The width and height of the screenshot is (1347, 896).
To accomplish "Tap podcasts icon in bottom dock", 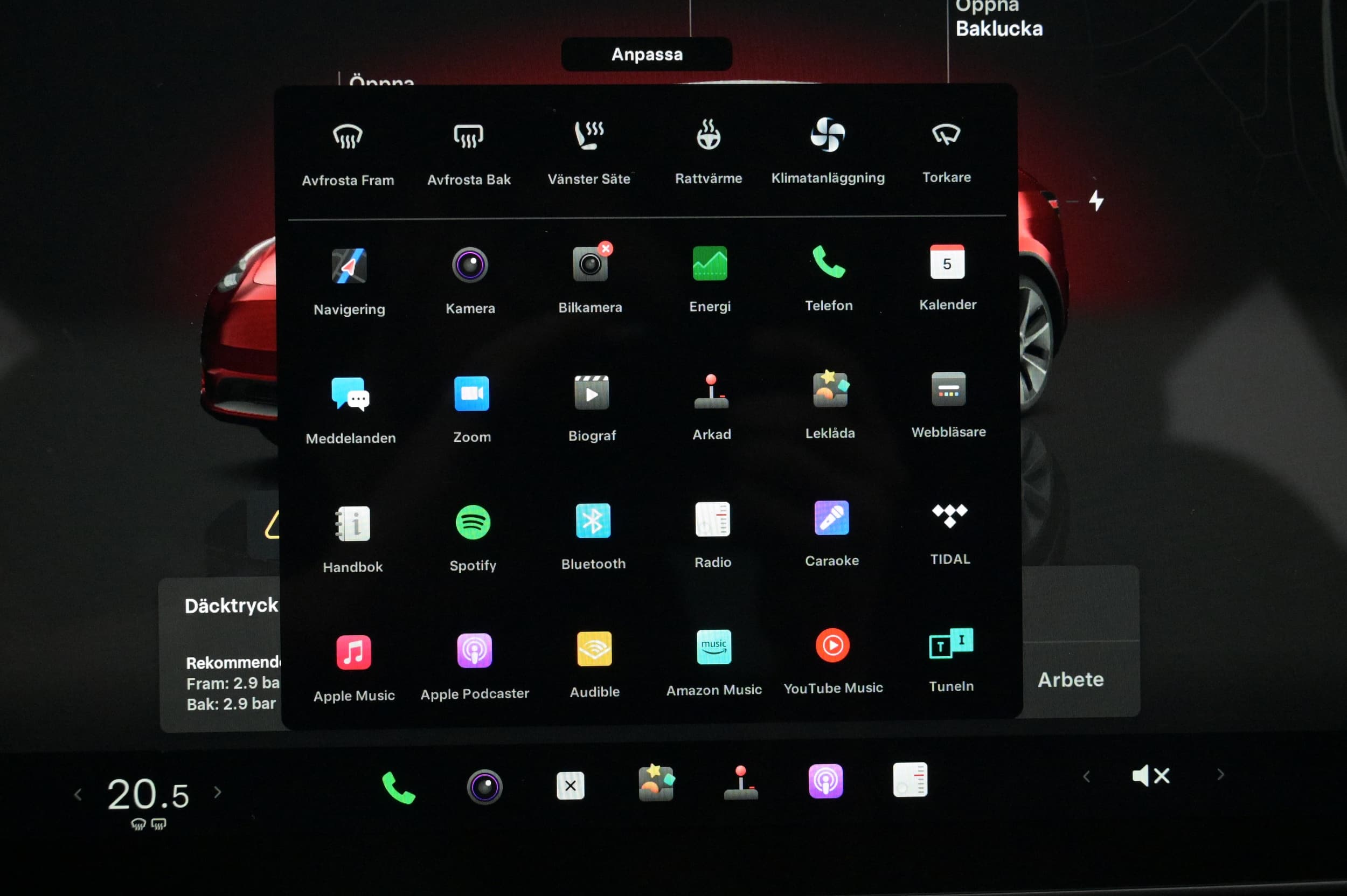I will pyautogui.click(x=825, y=781).
